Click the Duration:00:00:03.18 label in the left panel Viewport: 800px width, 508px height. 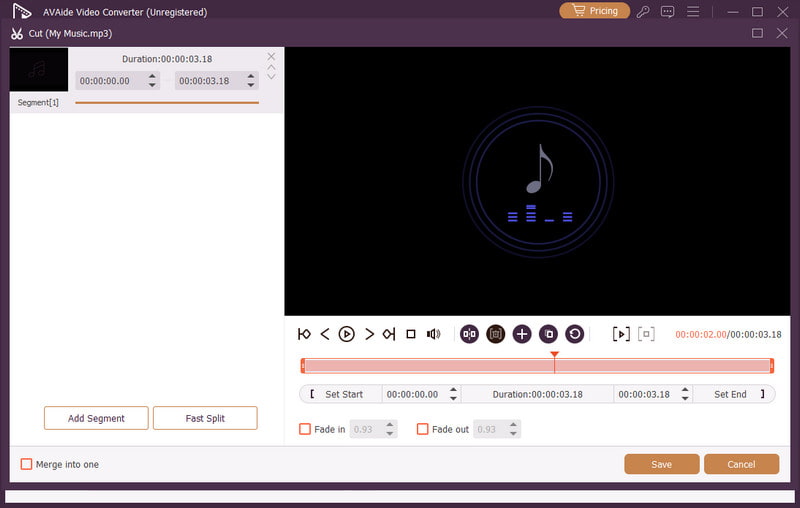tap(167, 59)
